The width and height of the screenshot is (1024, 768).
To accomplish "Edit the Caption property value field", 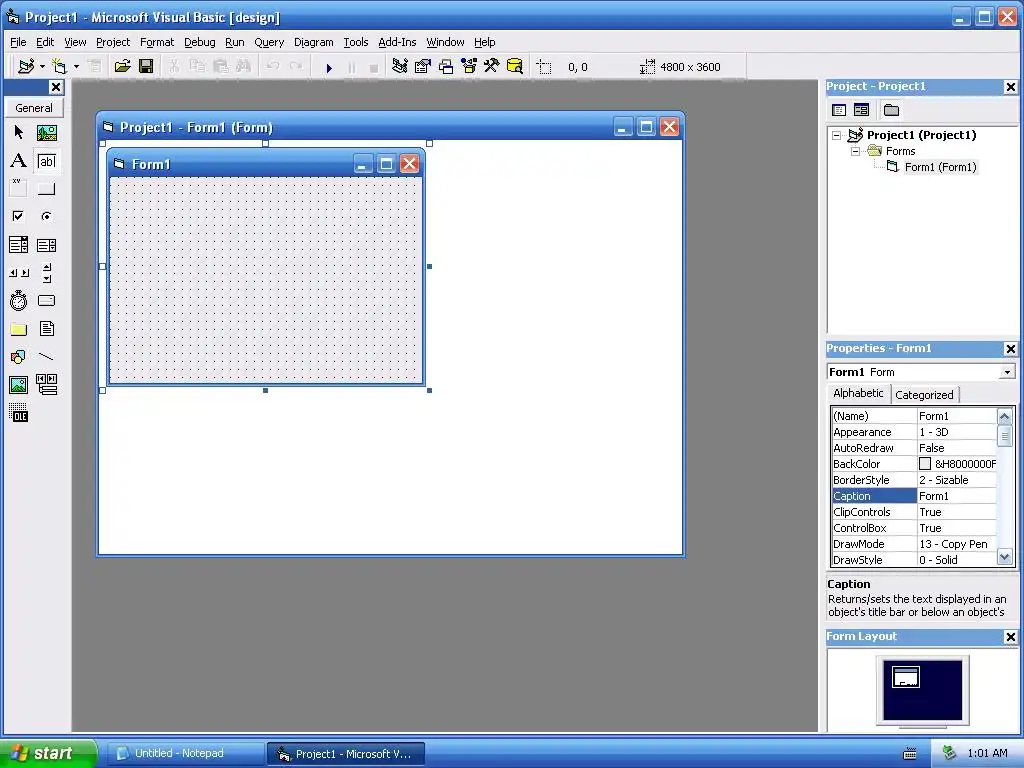I will click(x=957, y=496).
